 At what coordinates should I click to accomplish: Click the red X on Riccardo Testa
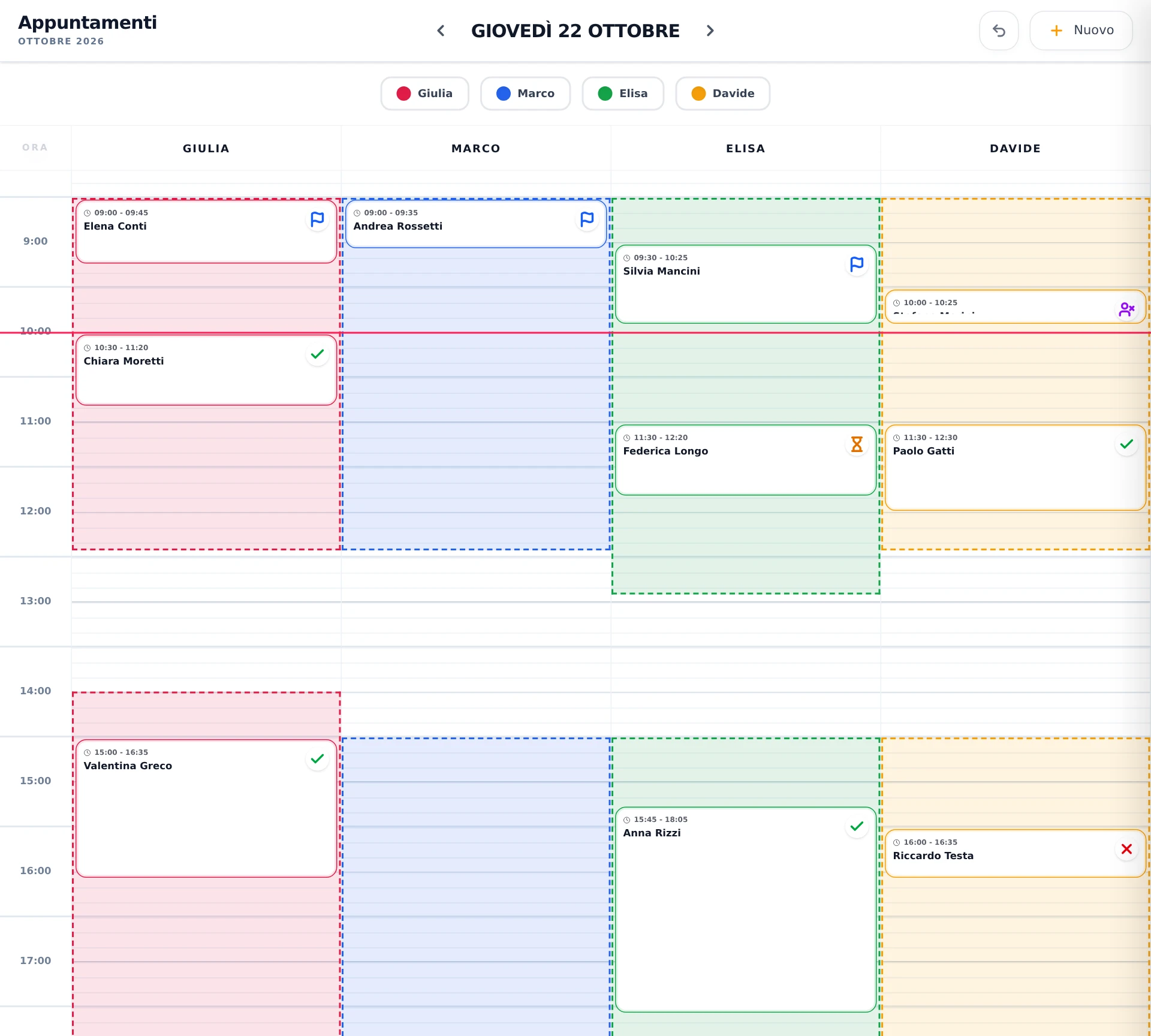[1126, 849]
